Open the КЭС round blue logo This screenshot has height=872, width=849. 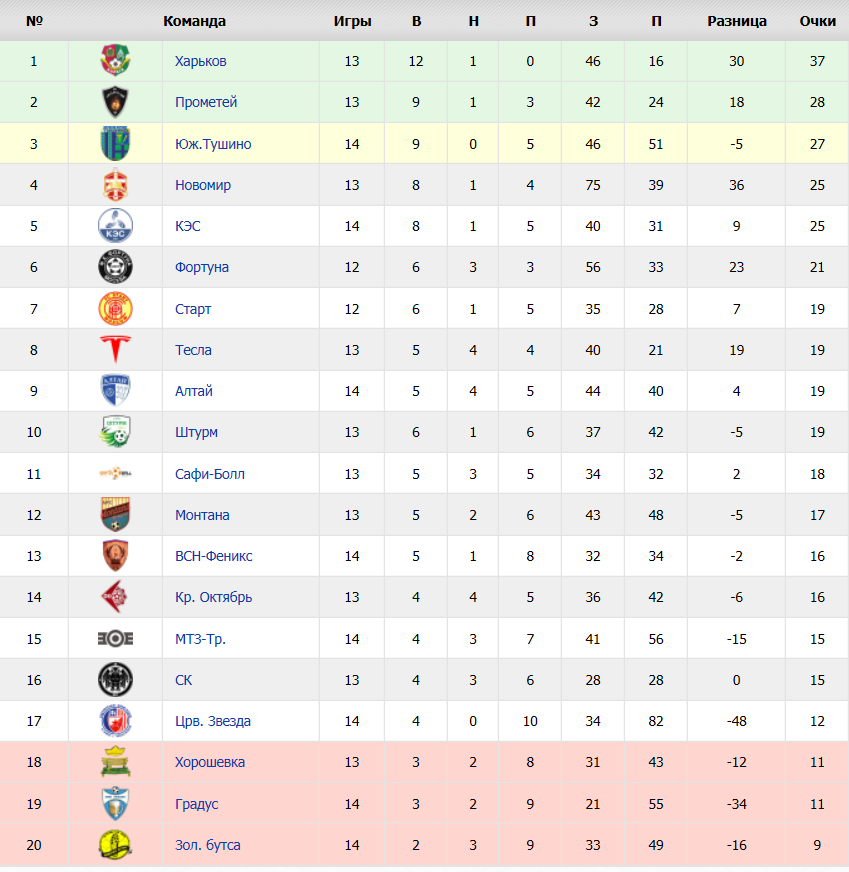tap(115, 226)
